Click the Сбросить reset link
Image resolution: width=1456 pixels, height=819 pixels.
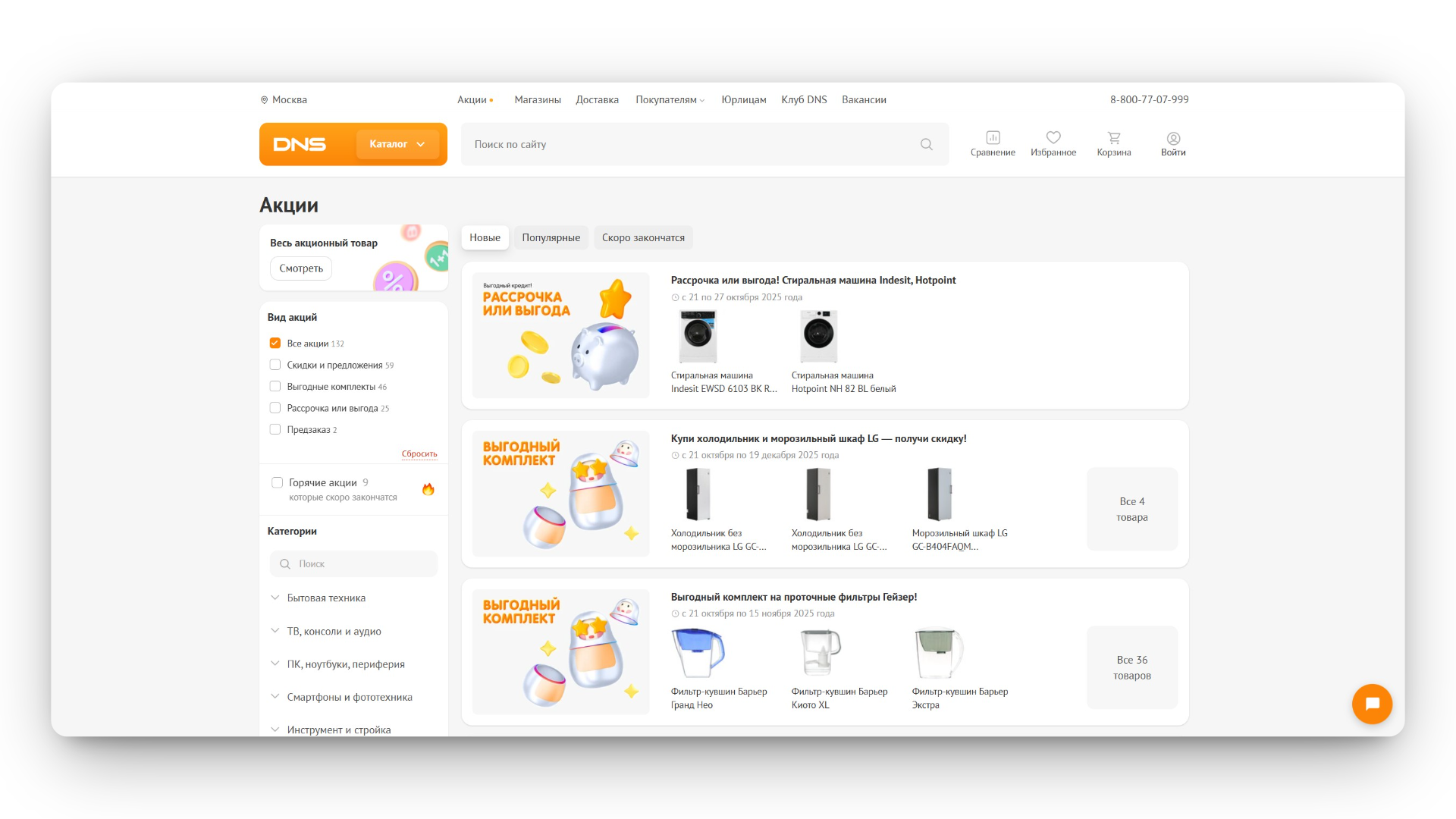coord(419,454)
